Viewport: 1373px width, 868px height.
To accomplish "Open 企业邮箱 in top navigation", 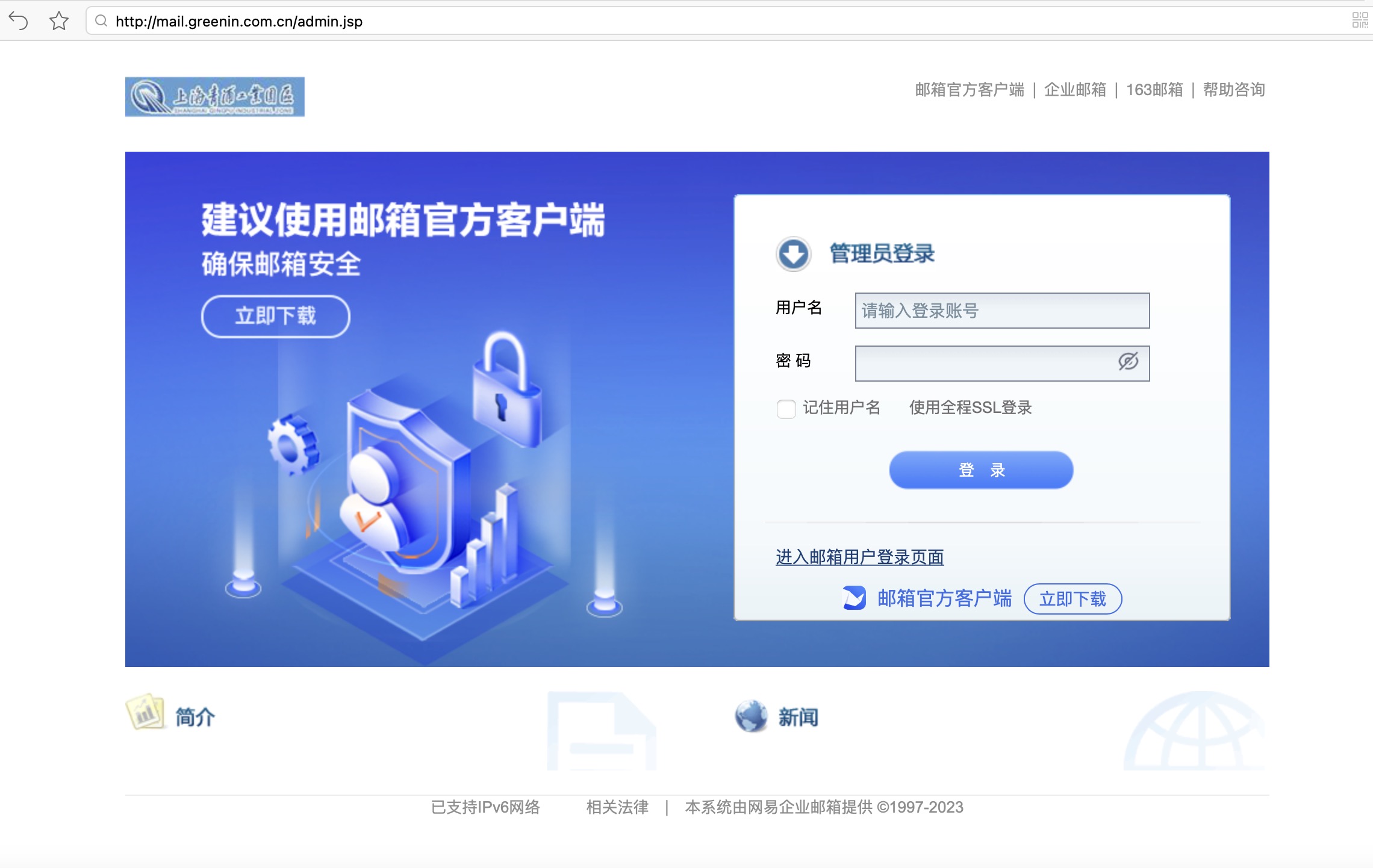I will [1075, 90].
